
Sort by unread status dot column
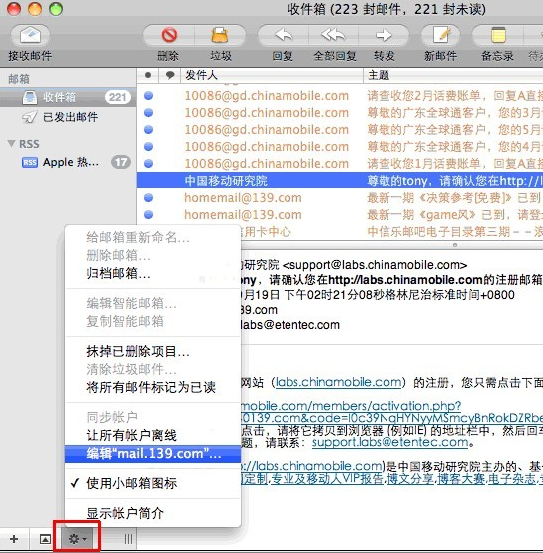pos(148,75)
